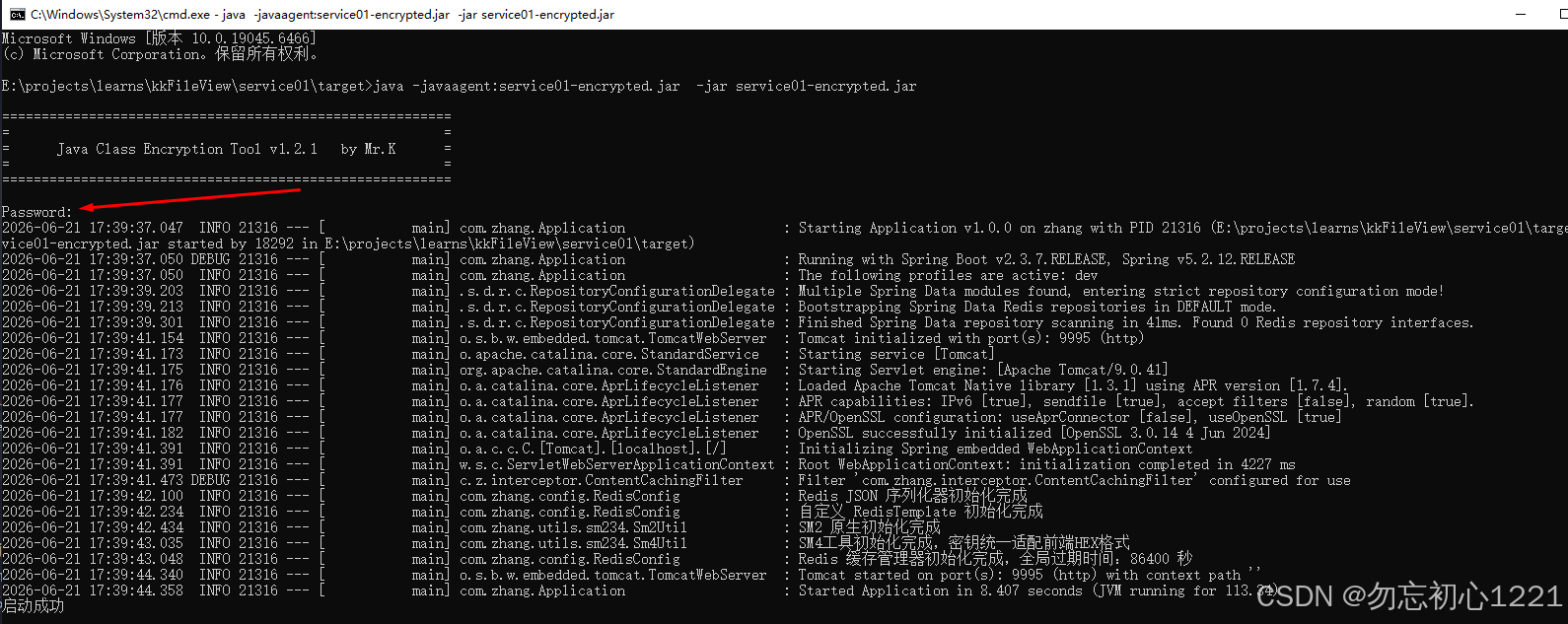This screenshot has width=1568, height=624.
Task: Click 'Multiple Spring Data modules found' message
Action: tap(1121, 291)
